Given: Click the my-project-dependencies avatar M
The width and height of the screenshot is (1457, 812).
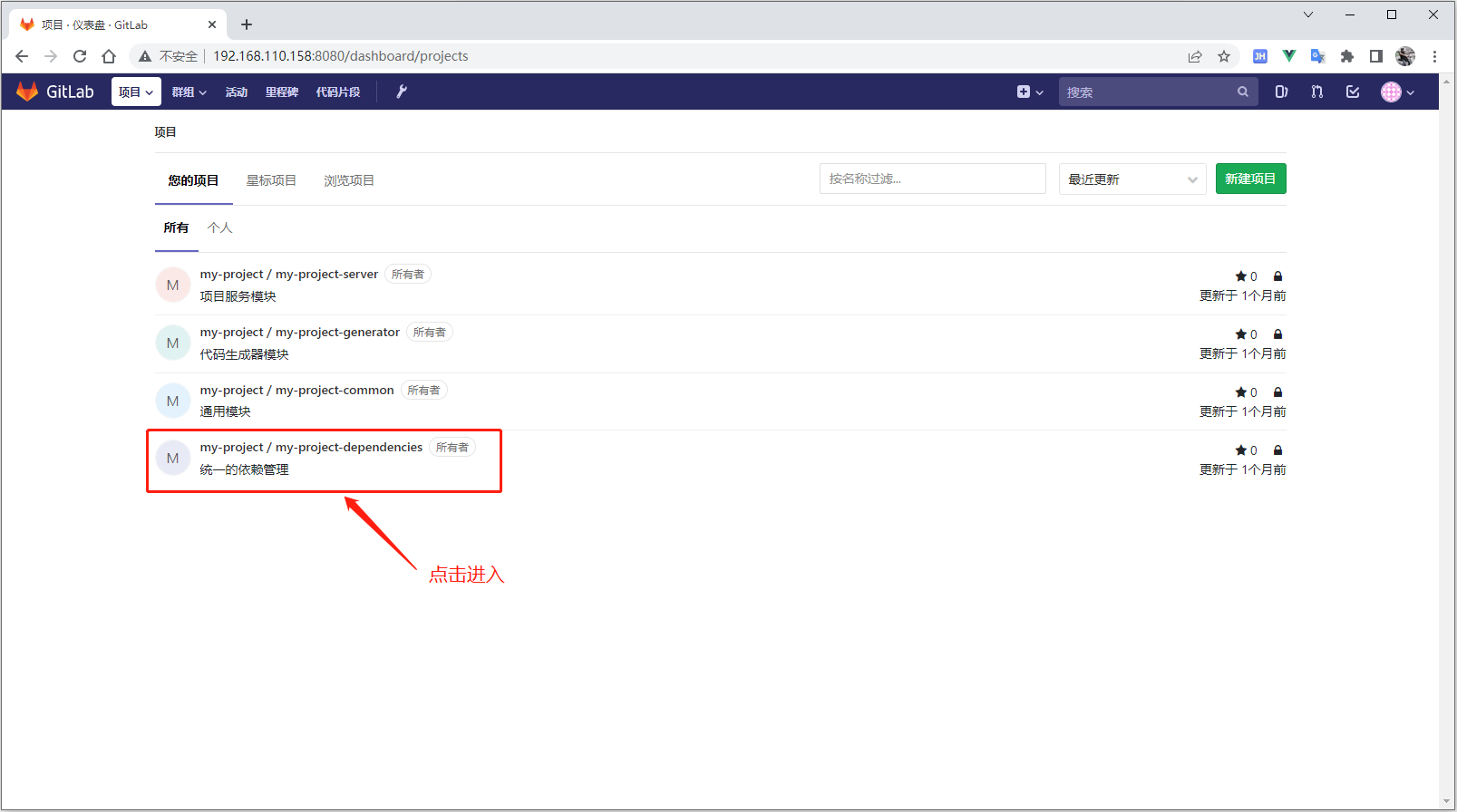Looking at the screenshot, I should point(173,458).
